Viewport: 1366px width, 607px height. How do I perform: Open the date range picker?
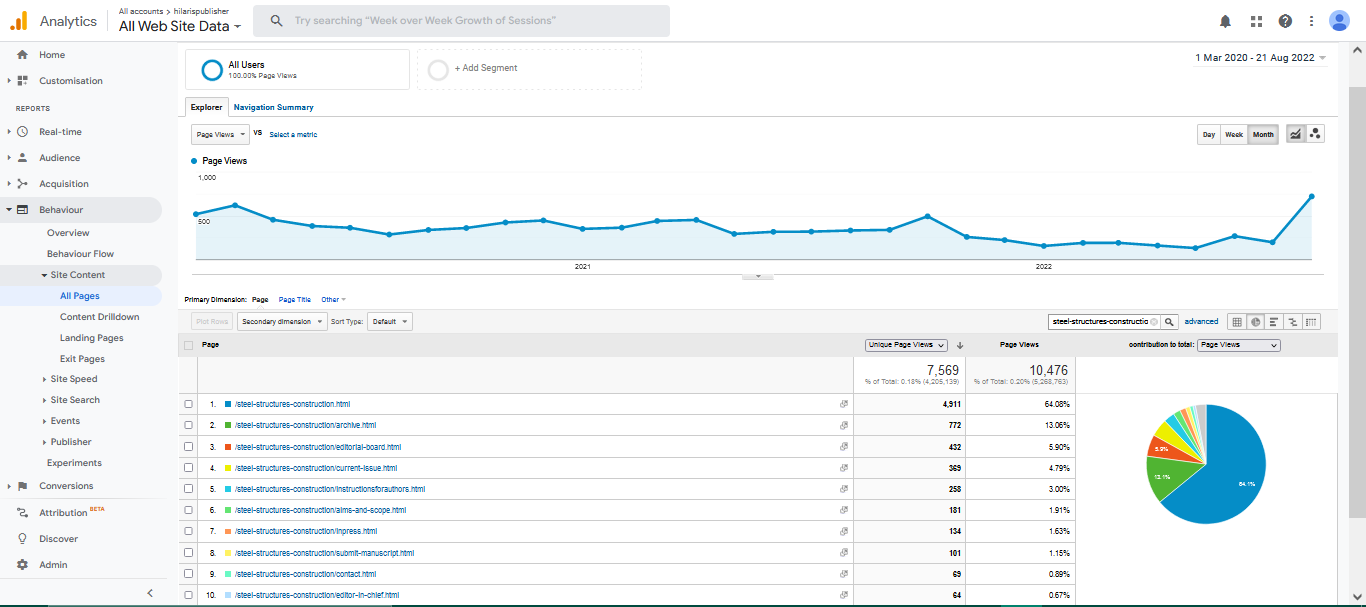(1260, 58)
